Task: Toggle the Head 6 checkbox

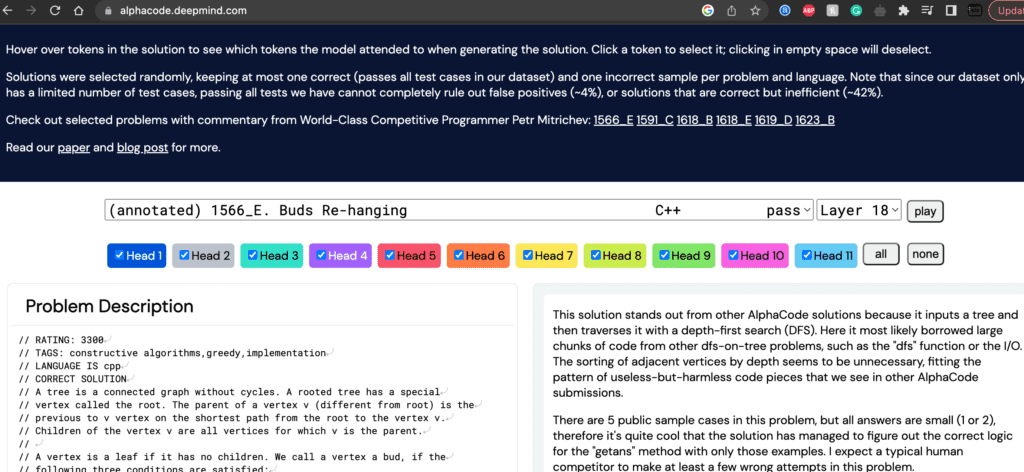Action: tap(459, 255)
